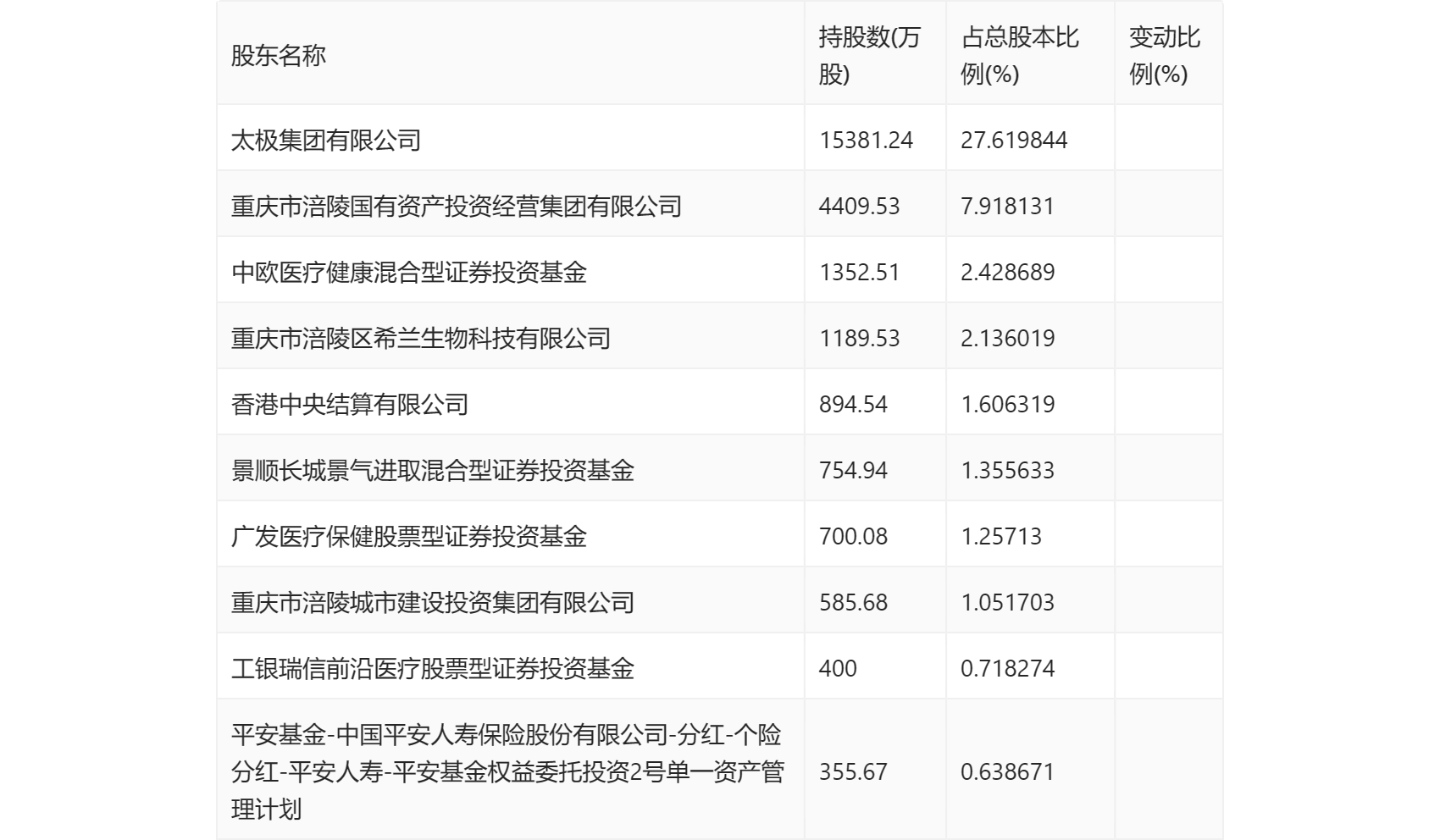This screenshot has width=1440, height=840.
Task: Click percentage value 0.638671
Action: [x=1008, y=771]
